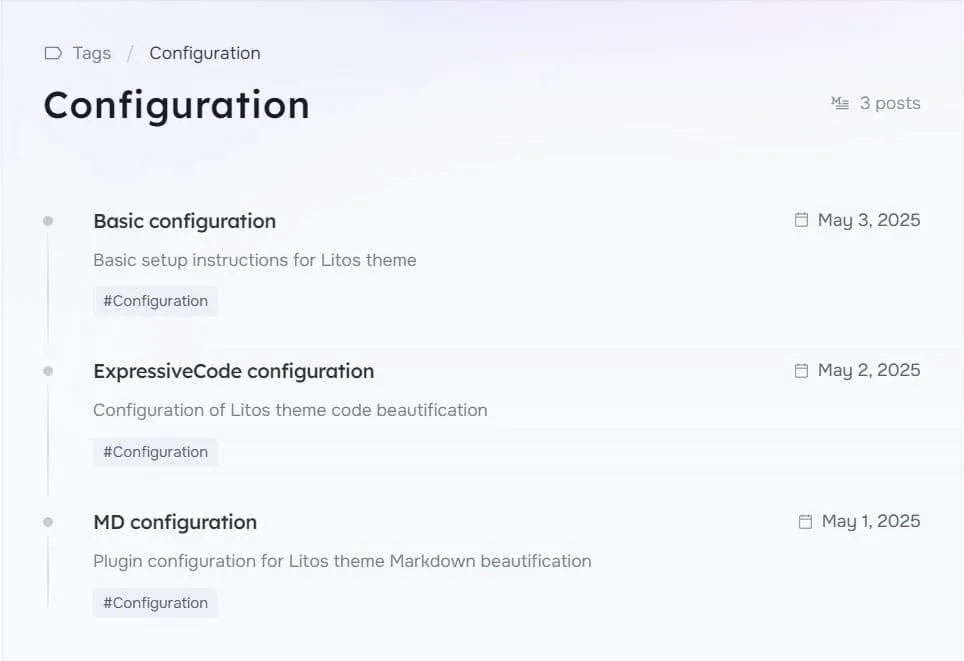Screen dimensions: 964x661
Task: Click calendar icon beside May 1, 2025
Action: (x=805, y=521)
